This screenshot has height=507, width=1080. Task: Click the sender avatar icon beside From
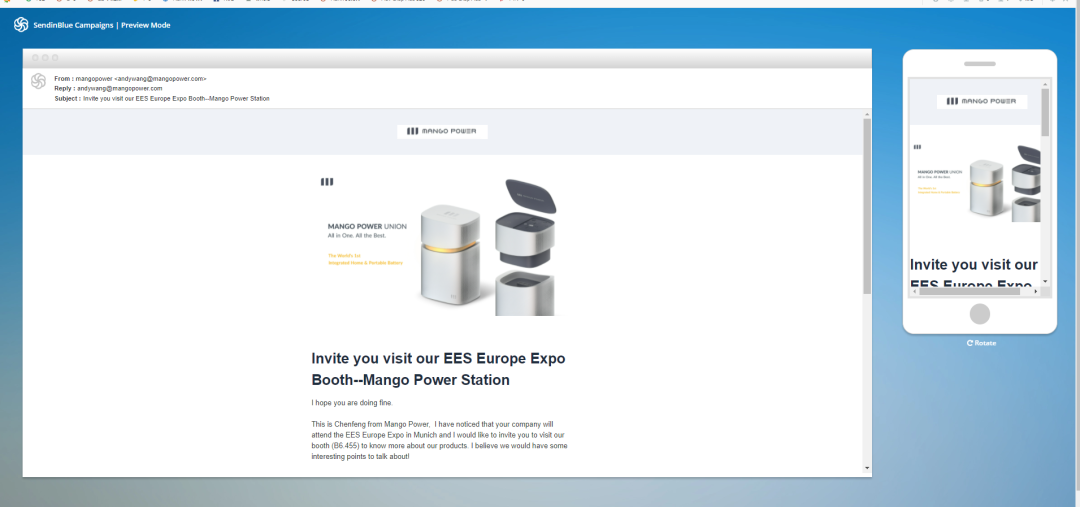[x=39, y=81]
